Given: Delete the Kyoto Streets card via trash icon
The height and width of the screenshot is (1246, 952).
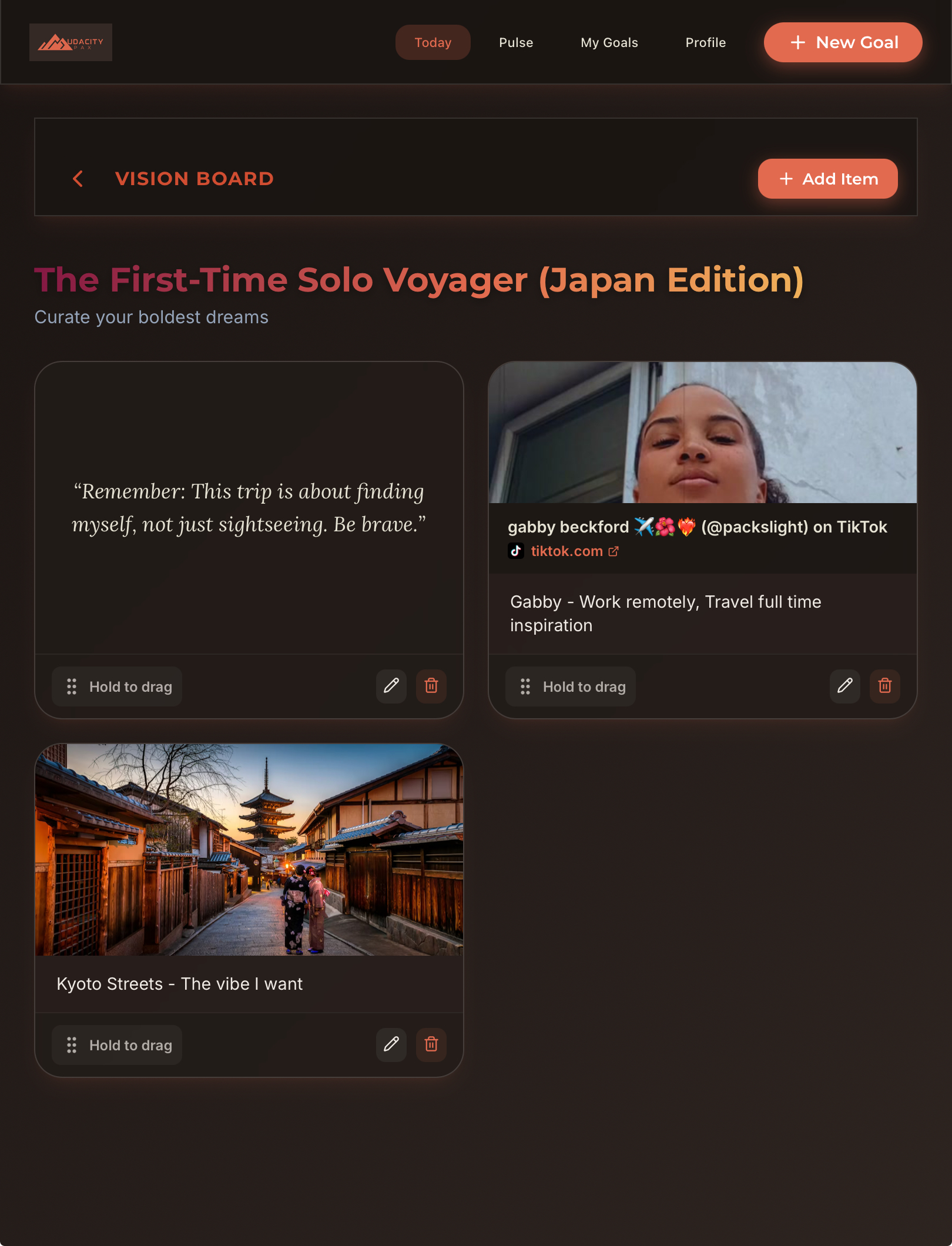Looking at the screenshot, I should pos(431,1044).
